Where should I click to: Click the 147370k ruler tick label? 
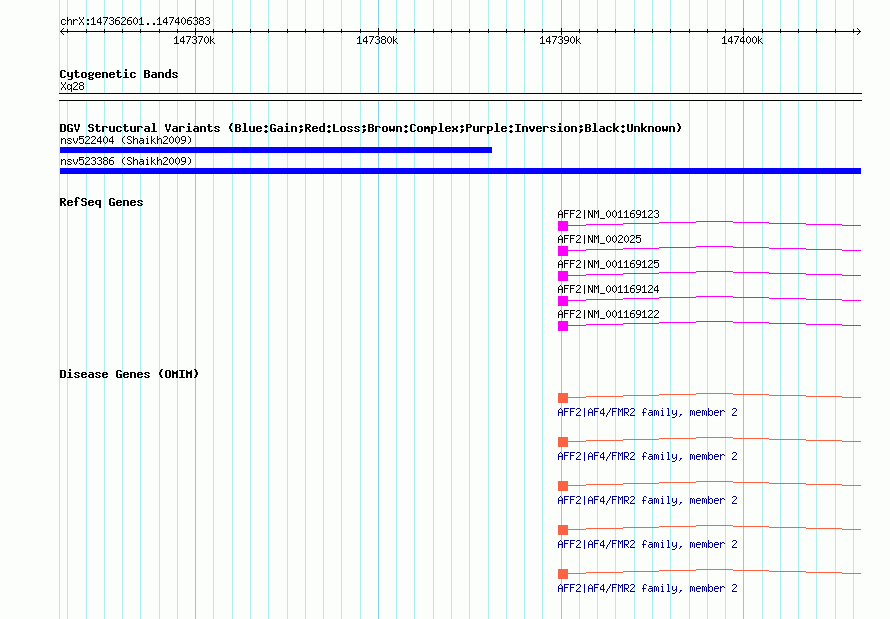click(x=194, y=41)
